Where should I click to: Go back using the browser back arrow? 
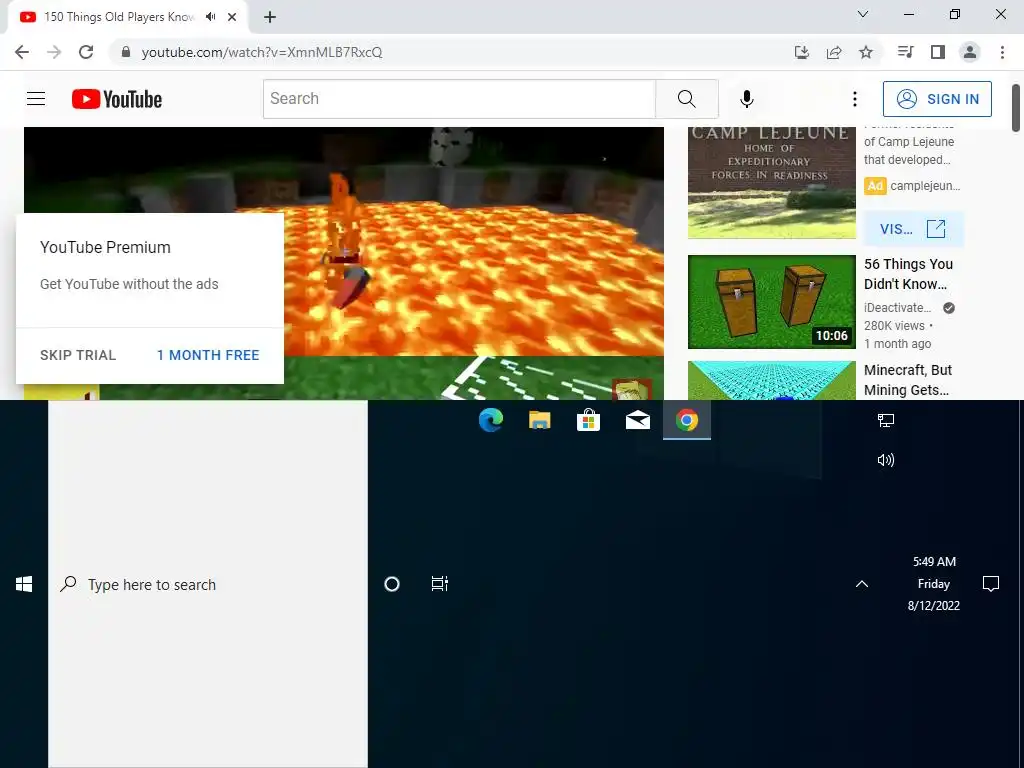coord(22,52)
